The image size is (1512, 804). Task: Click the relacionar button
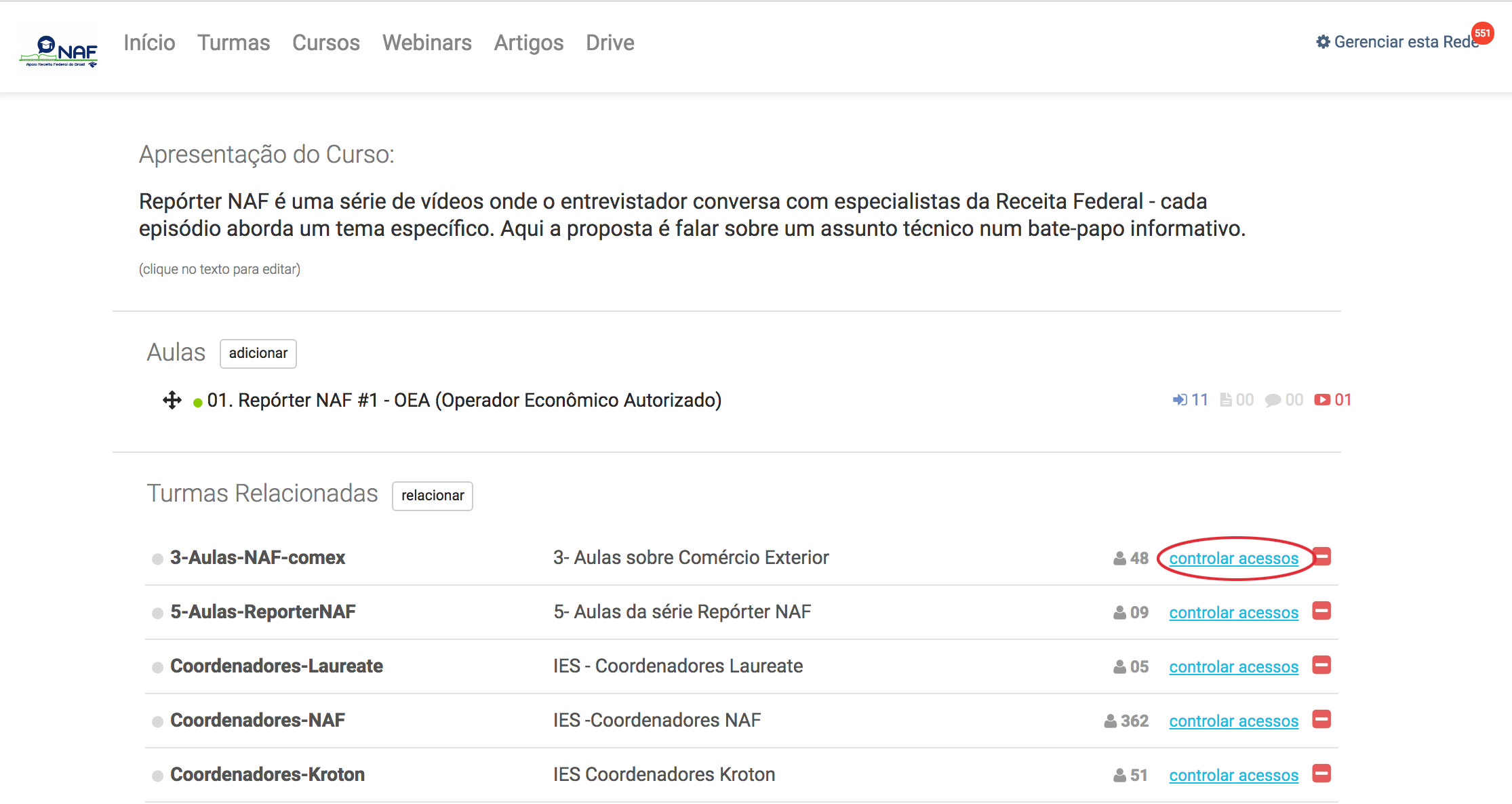[x=432, y=496]
